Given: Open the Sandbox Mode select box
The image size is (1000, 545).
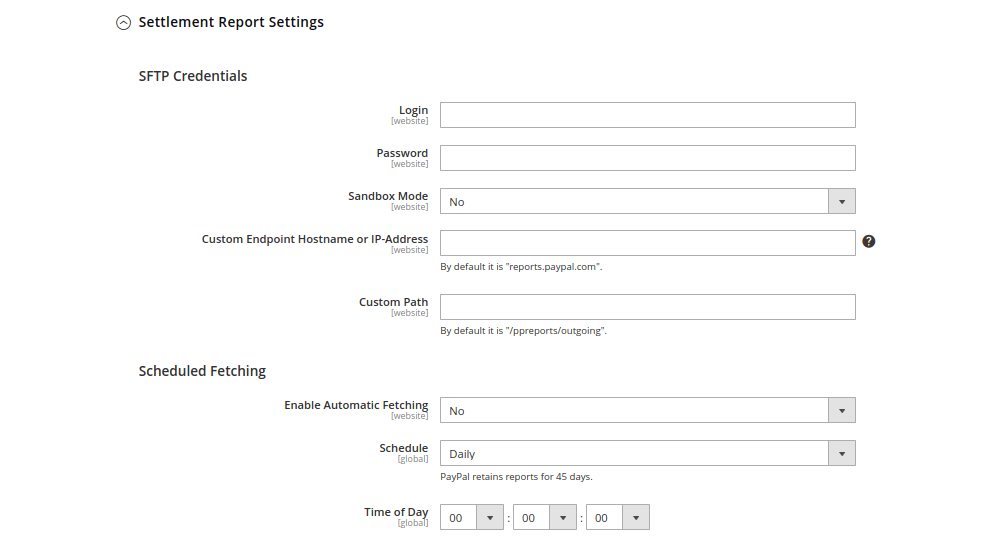Looking at the screenshot, I should click(x=635, y=202).
